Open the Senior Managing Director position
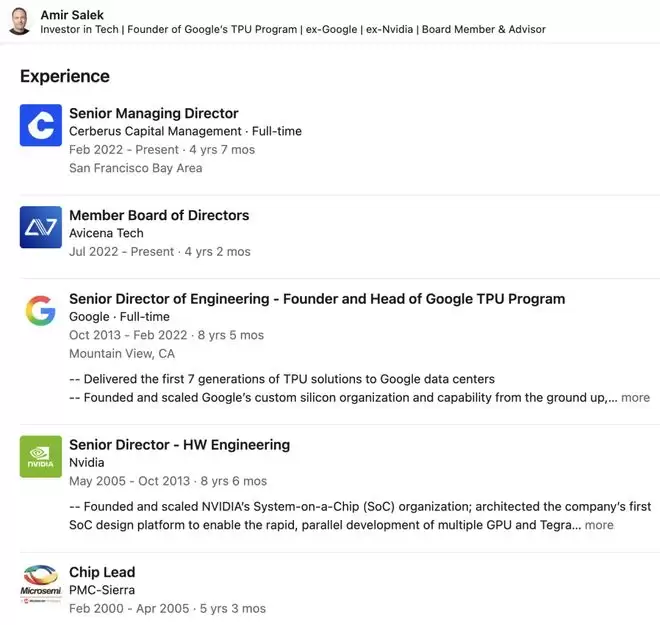660x625 pixels. coord(154,113)
